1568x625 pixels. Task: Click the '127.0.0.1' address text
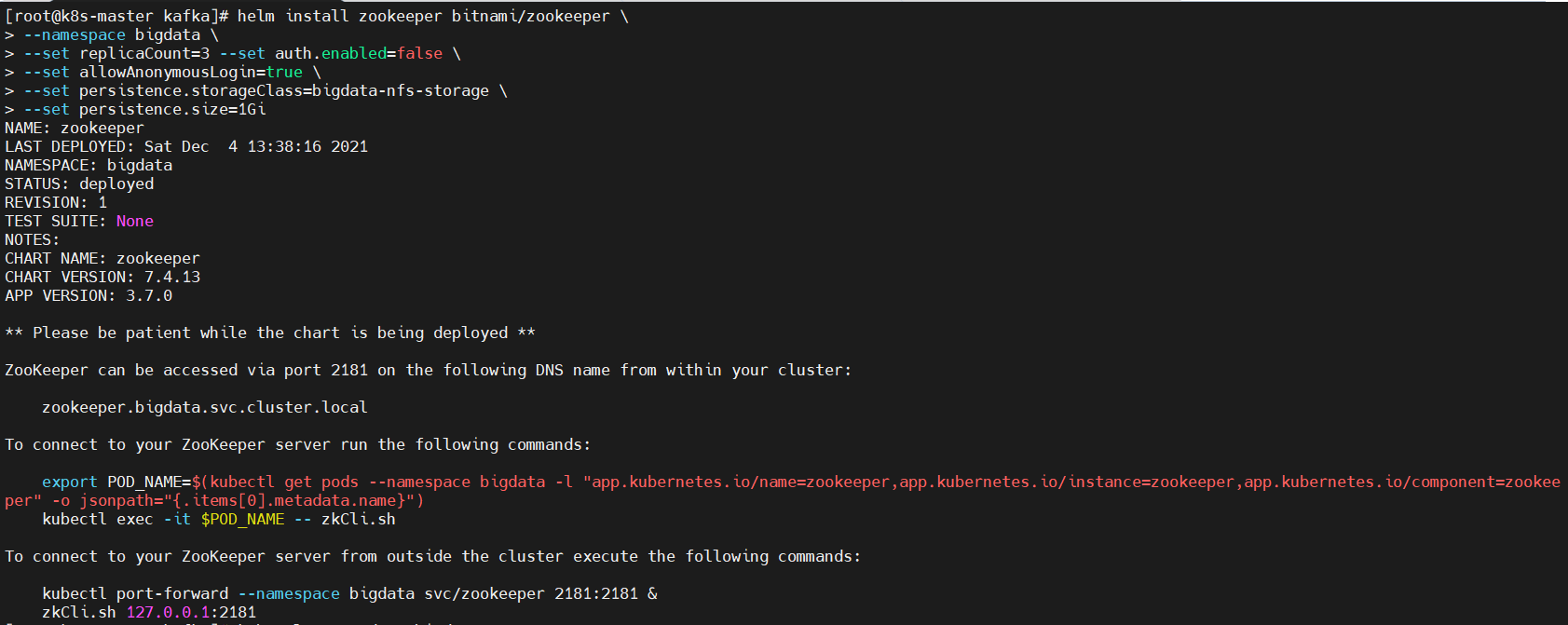[168, 612]
